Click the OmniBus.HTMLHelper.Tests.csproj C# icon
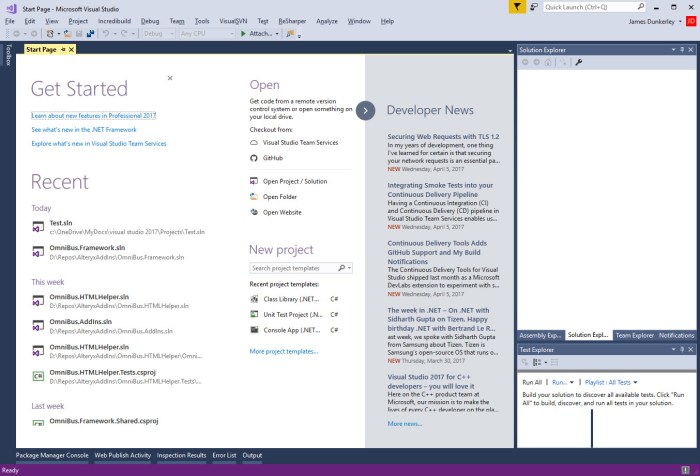Viewport: 700px width, 476px height. (x=38, y=376)
